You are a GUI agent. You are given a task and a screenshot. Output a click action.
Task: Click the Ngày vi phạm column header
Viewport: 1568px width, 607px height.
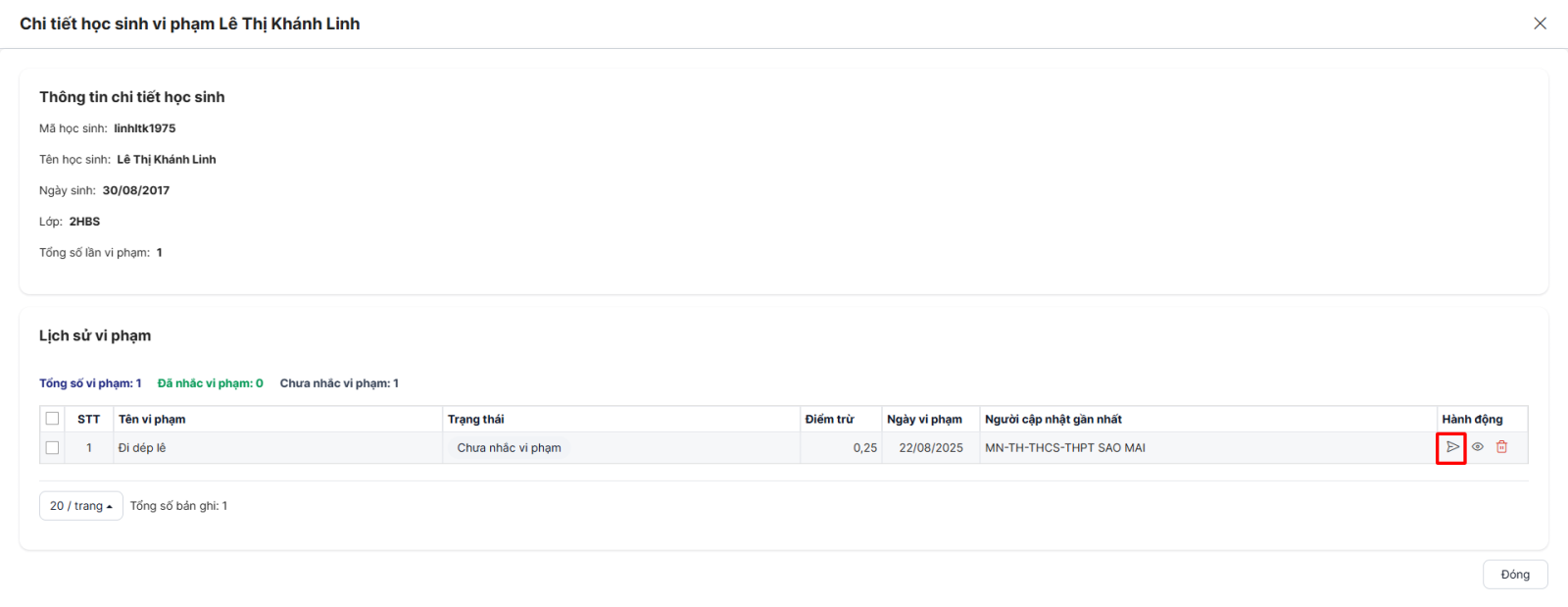[x=924, y=419]
